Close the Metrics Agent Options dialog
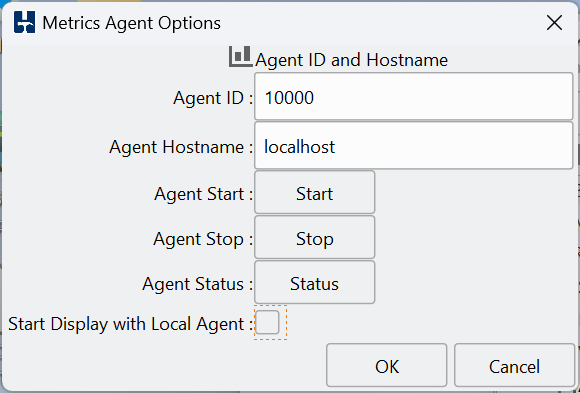Screen dimensions: 580x393 554,23
